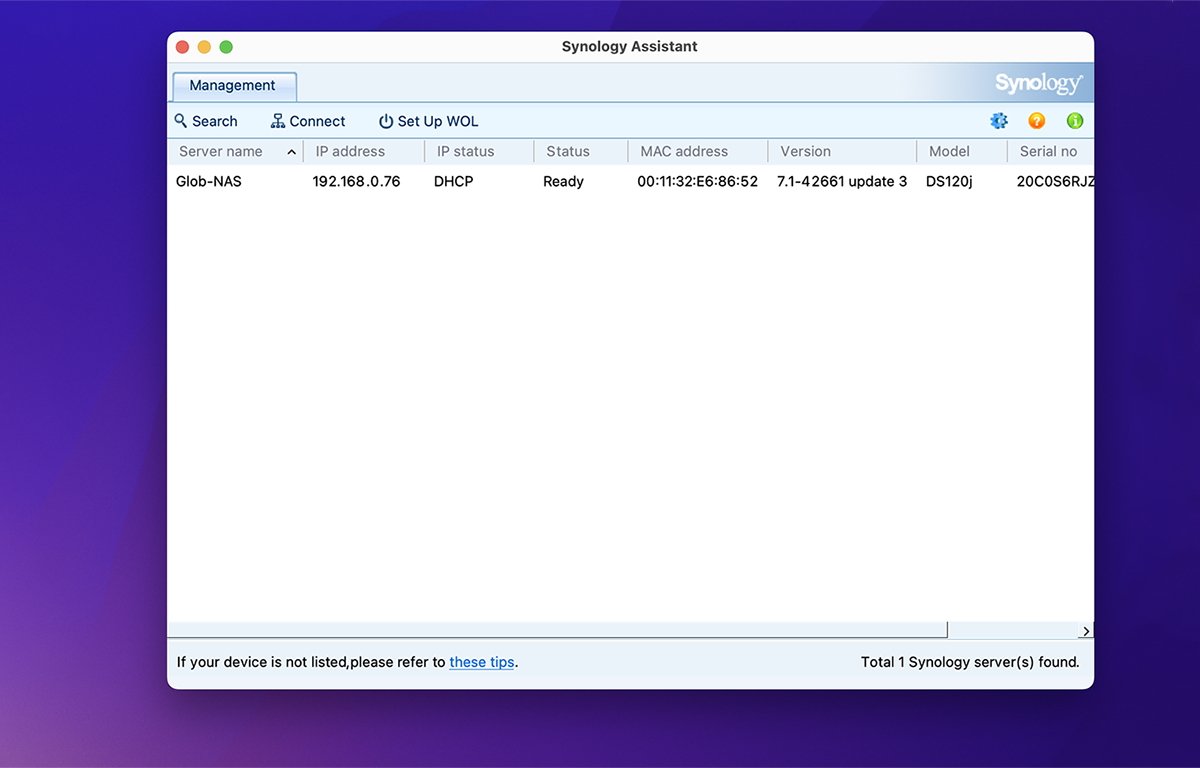Click the Model column header

tap(949, 152)
